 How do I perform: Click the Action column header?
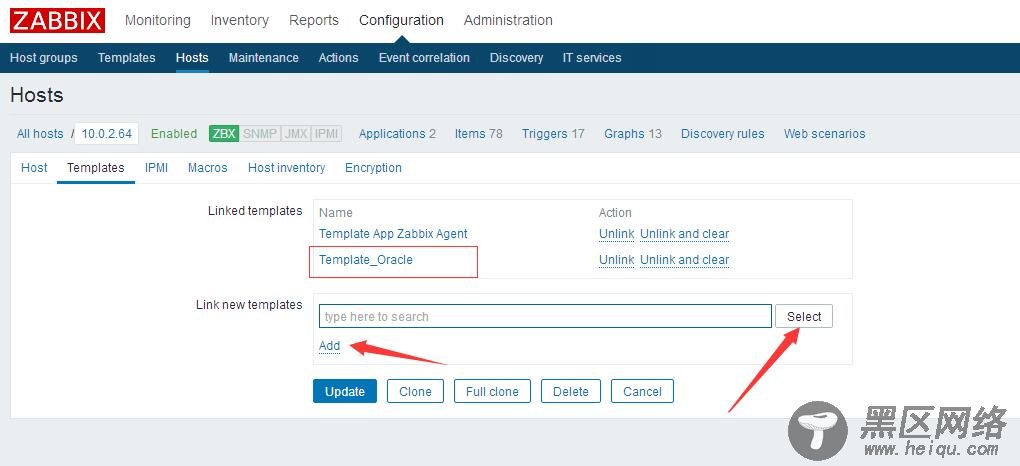click(615, 213)
